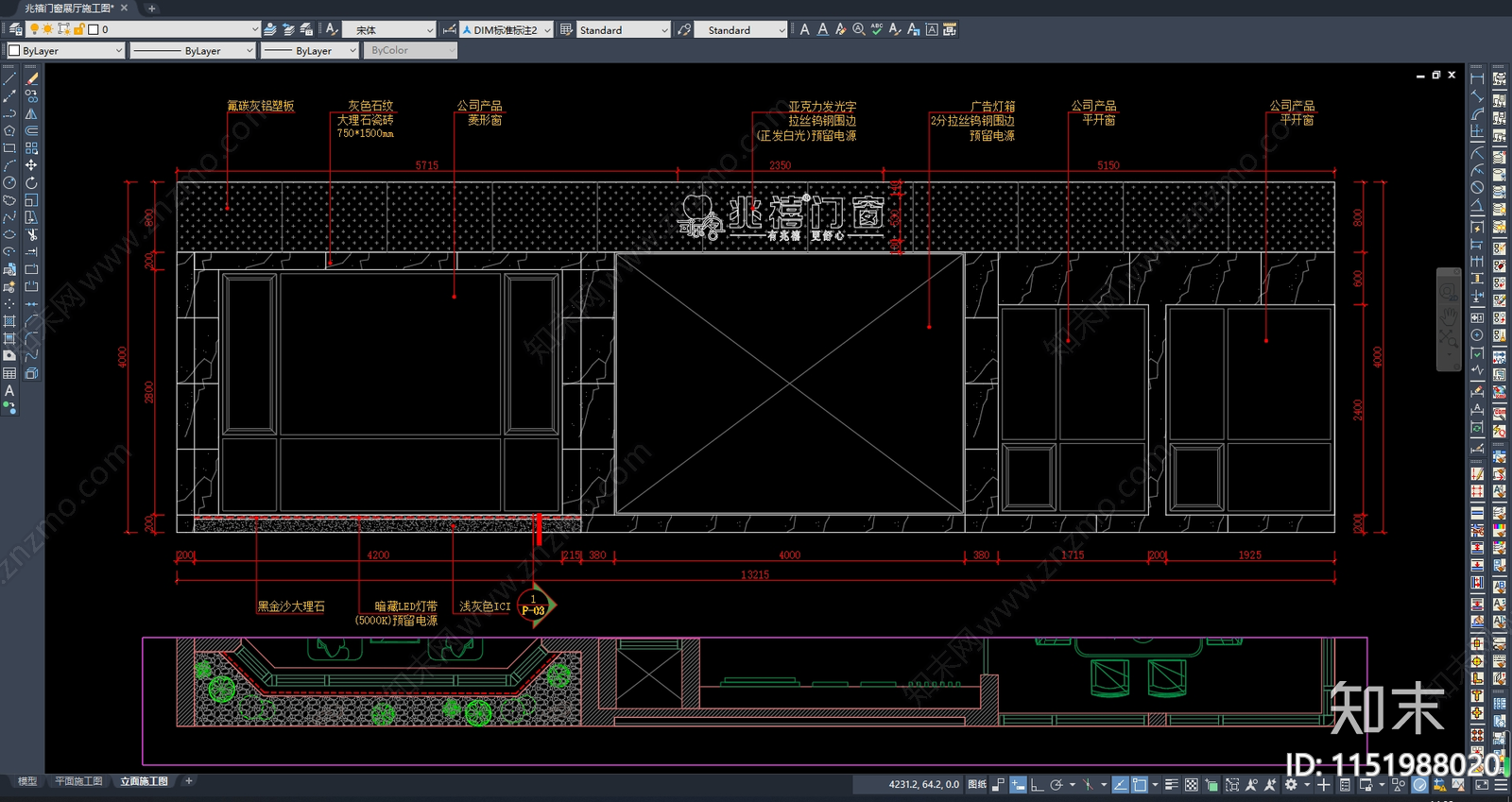Open the Multileader Style icon
Screen dimensions: 1512x802
coord(684,29)
